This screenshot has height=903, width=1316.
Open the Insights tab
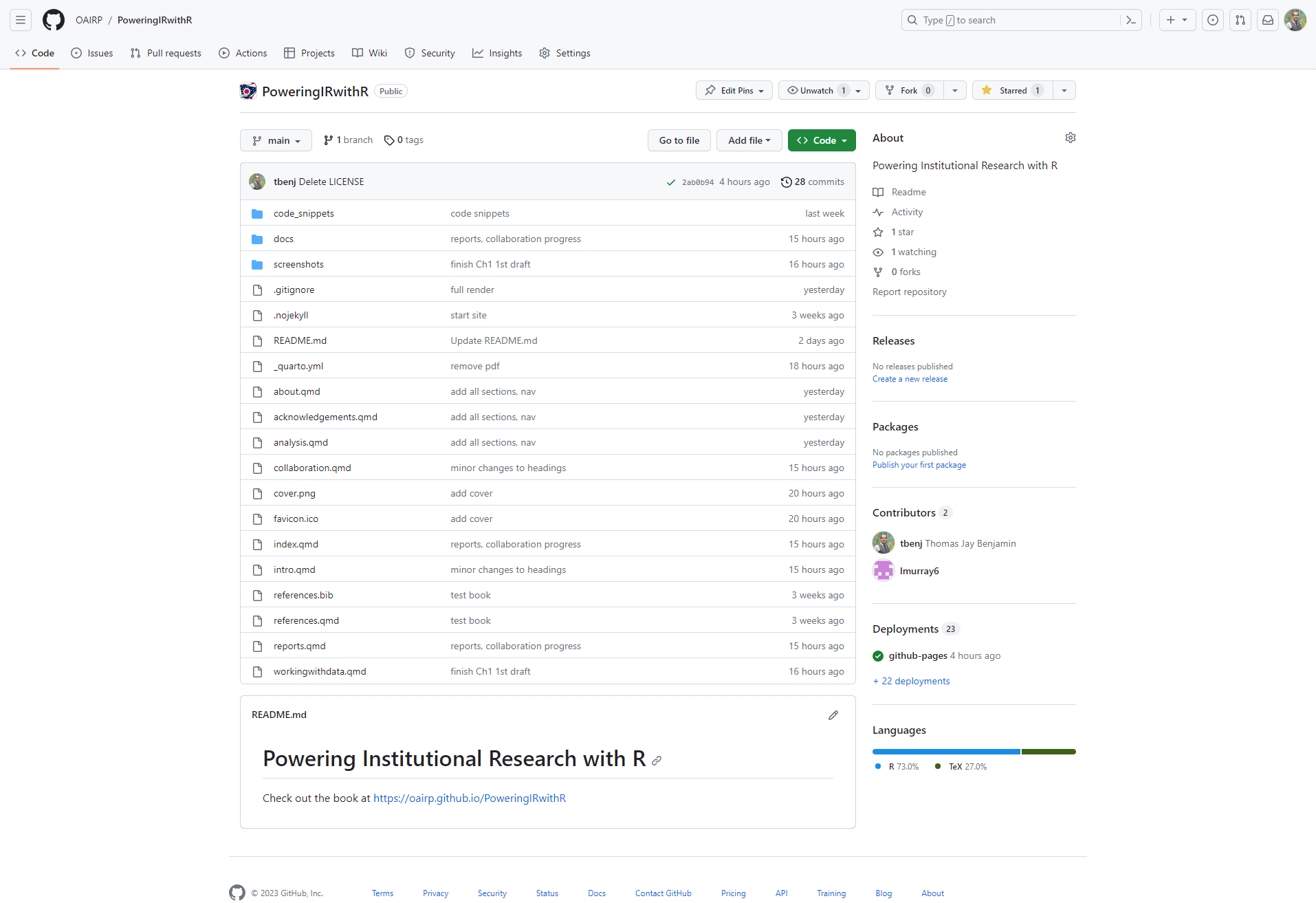tap(497, 53)
